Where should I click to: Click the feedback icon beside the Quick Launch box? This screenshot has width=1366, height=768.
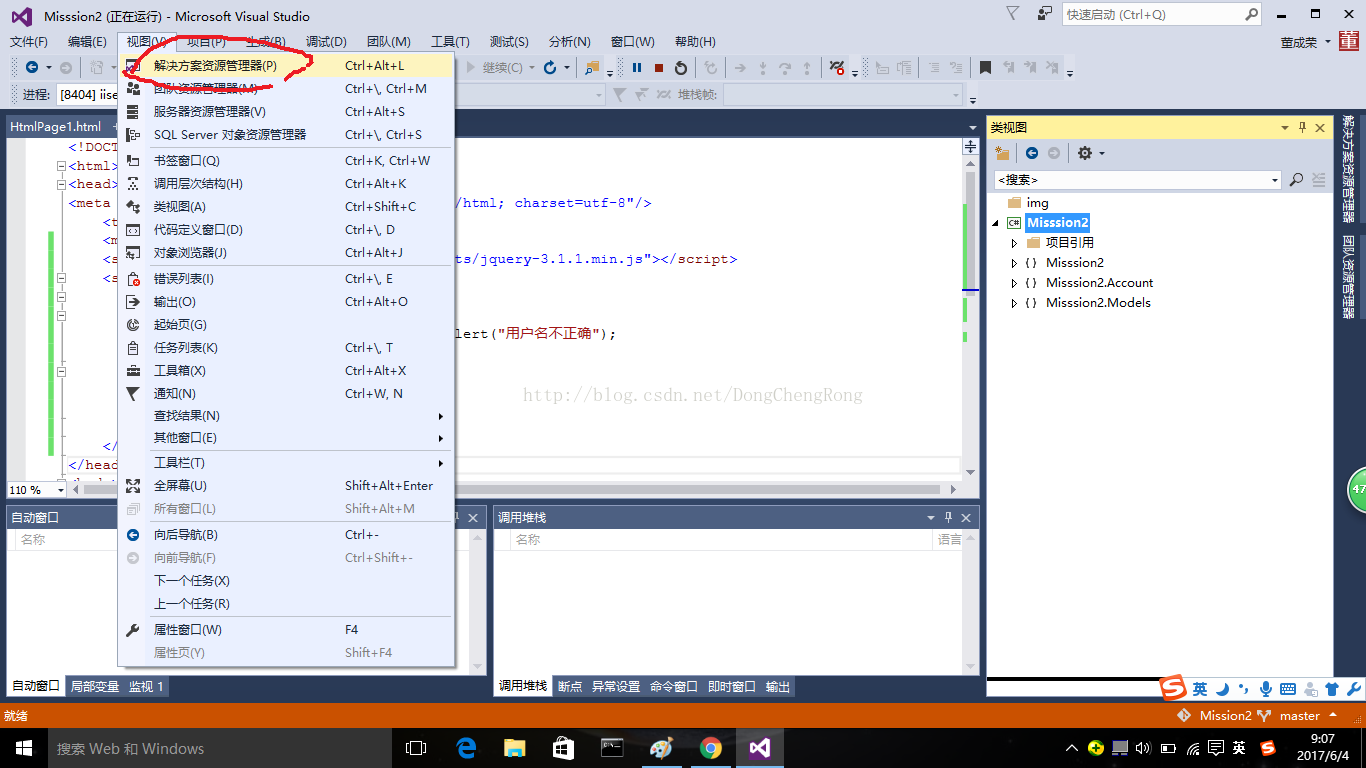click(1045, 14)
